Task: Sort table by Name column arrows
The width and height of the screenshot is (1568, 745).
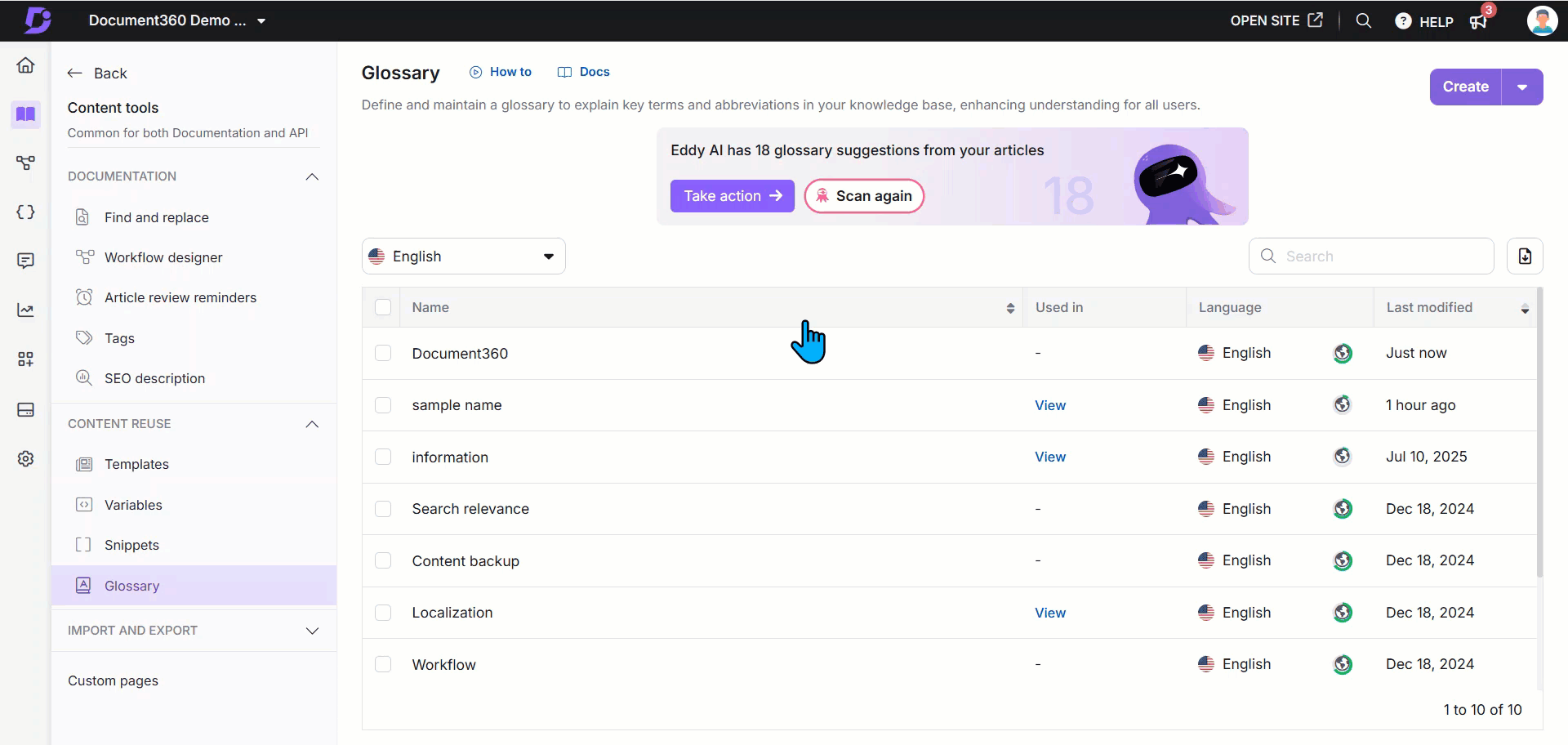Action: (x=1010, y=308)
